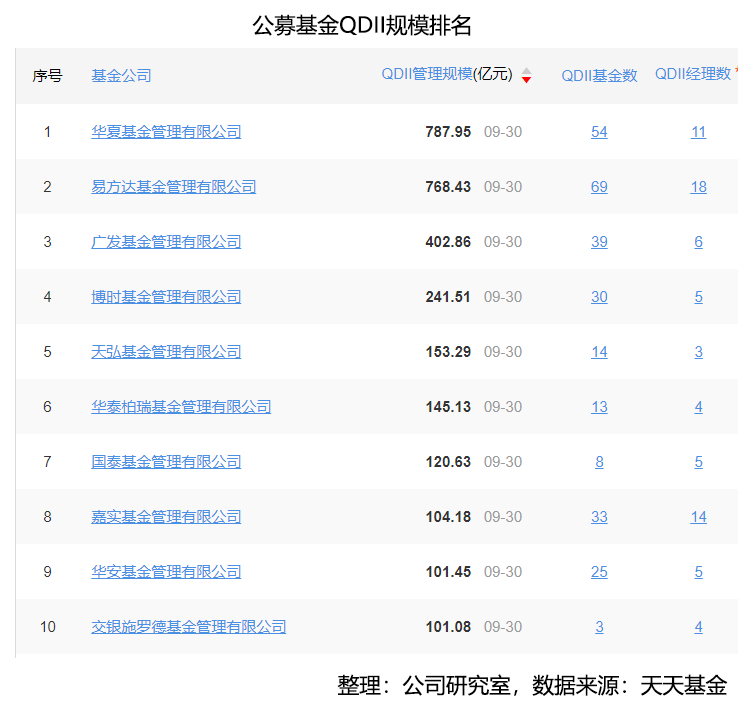Open 华夏基金管理有限公司 link
752x712 pixels.
[x=166, y=132]
